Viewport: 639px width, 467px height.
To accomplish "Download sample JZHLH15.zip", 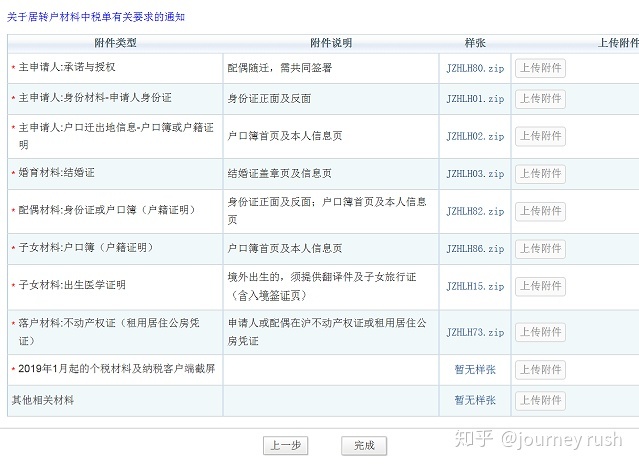I will (x=475, y=286).
